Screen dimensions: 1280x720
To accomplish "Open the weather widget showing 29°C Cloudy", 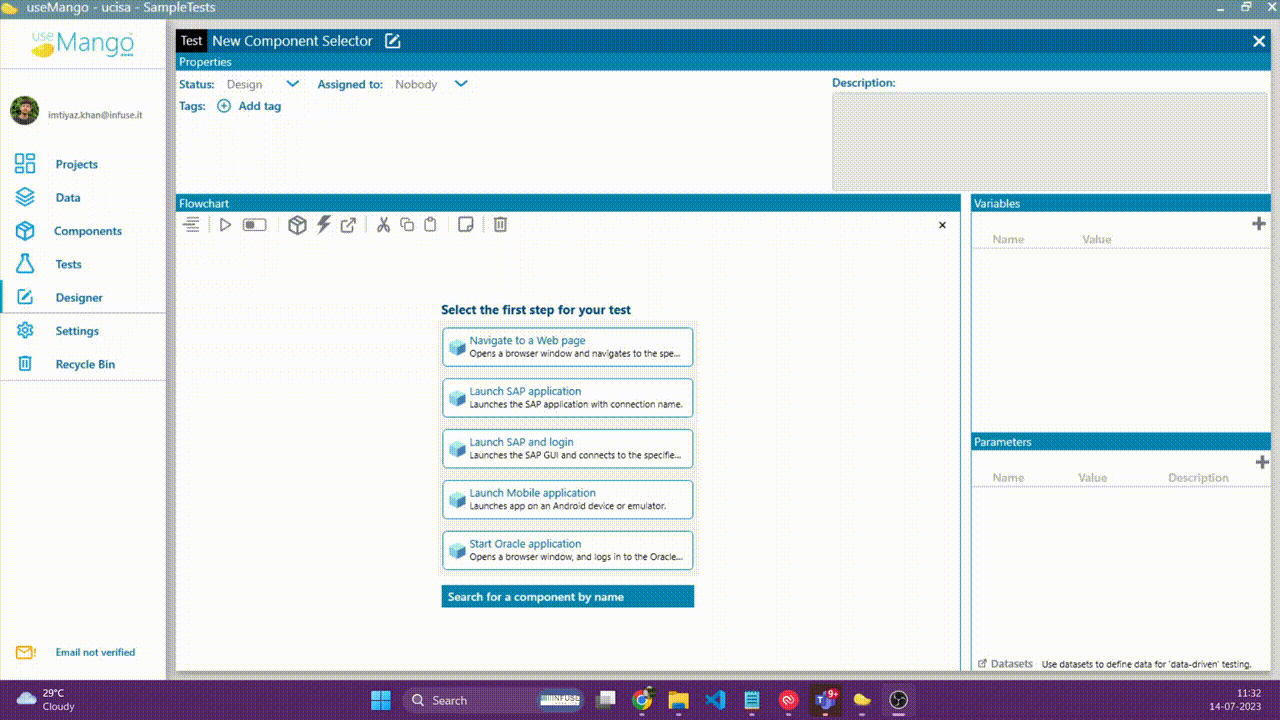I will 46,700.
